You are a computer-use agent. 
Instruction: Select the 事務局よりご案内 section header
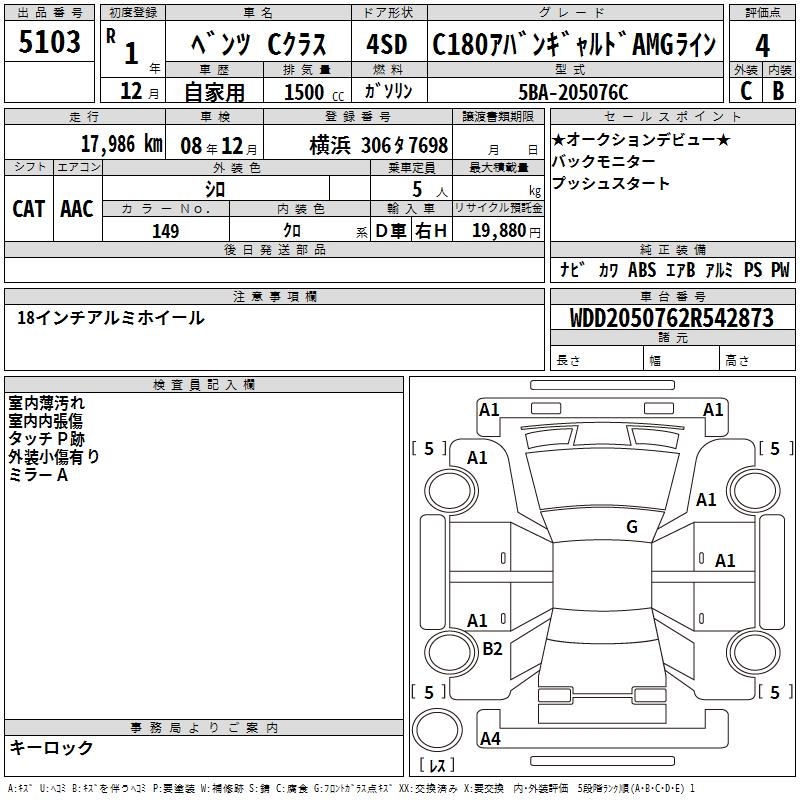(204, 728)
